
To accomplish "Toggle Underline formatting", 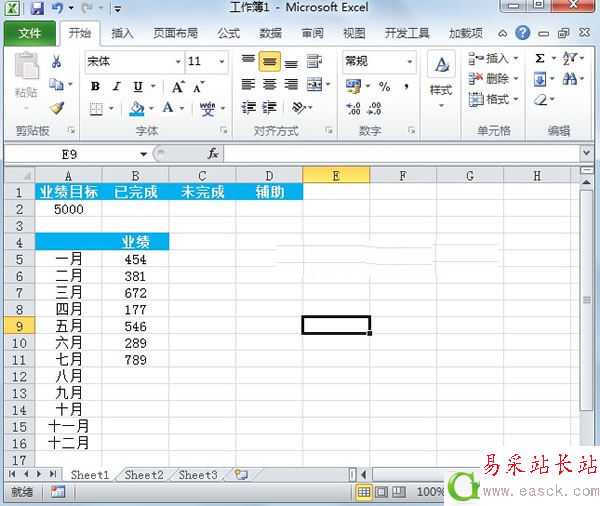I will click(138, 87).
